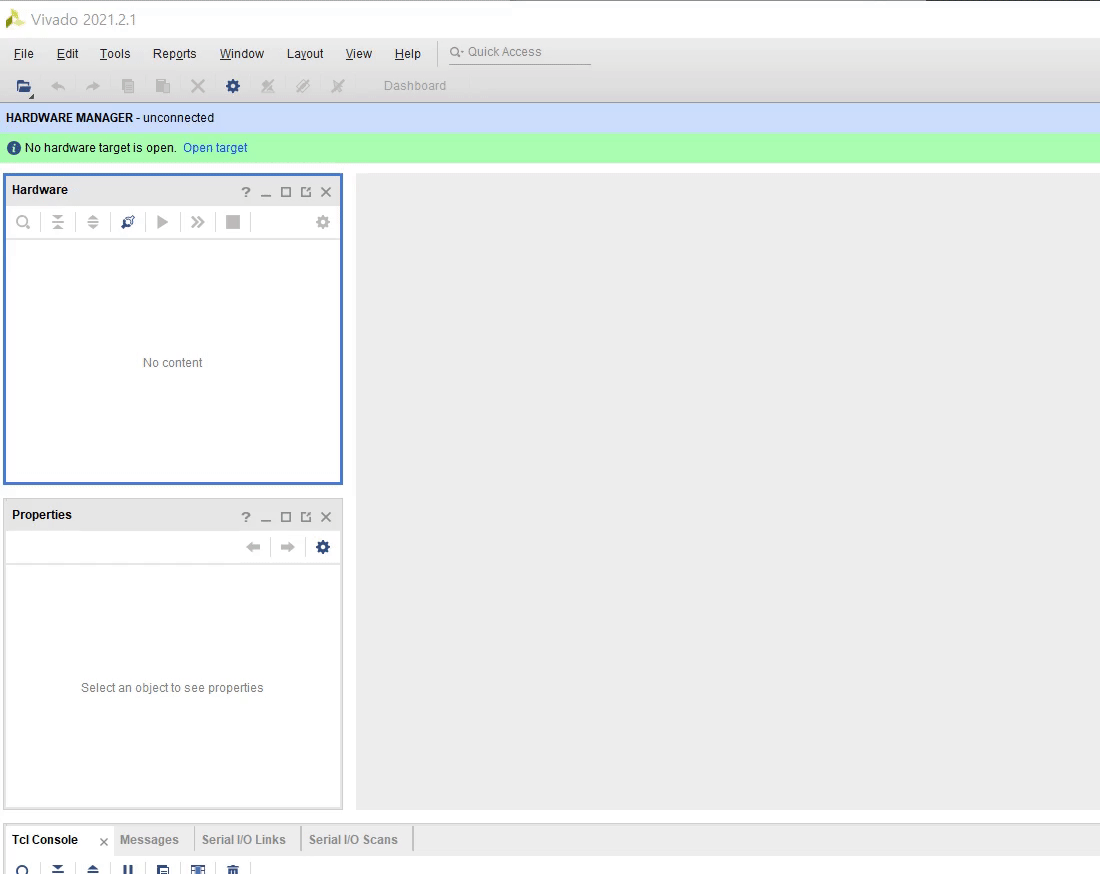Open the Help menu
Screen dimensions: 1100x874
pos(407,54)
